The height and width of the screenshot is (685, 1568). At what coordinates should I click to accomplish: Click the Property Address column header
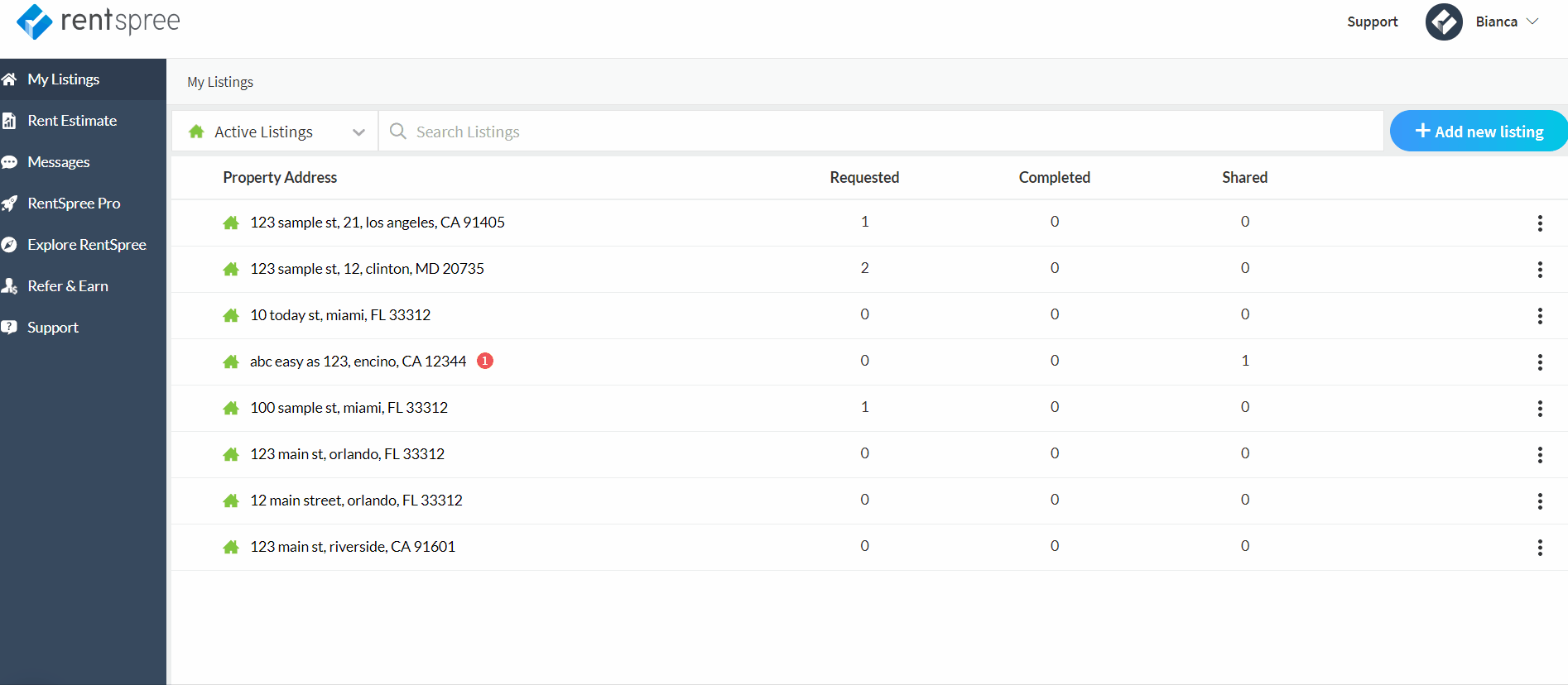(x=280, y=177)
